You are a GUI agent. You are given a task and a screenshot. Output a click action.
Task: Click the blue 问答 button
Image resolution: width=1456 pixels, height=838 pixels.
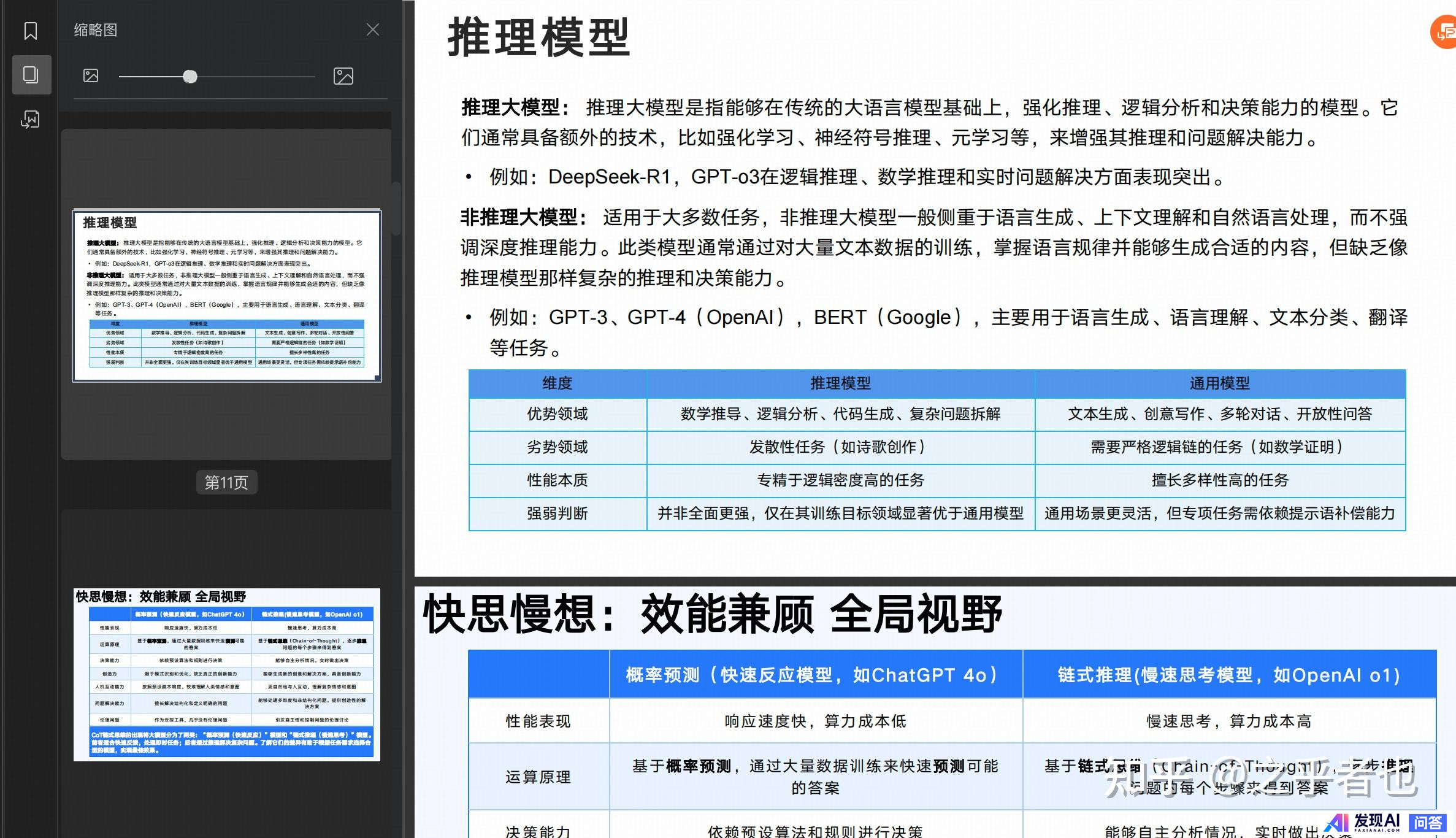click(1428, 823)
